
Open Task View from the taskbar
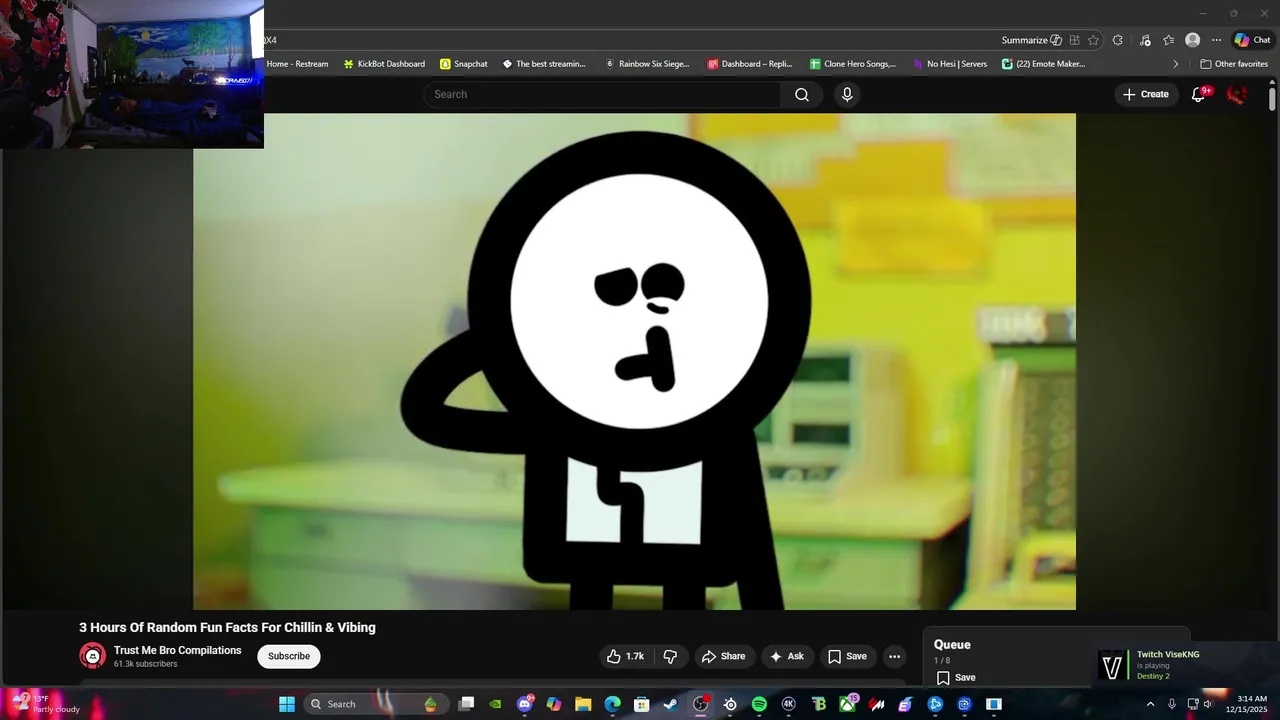coord(466,704)
